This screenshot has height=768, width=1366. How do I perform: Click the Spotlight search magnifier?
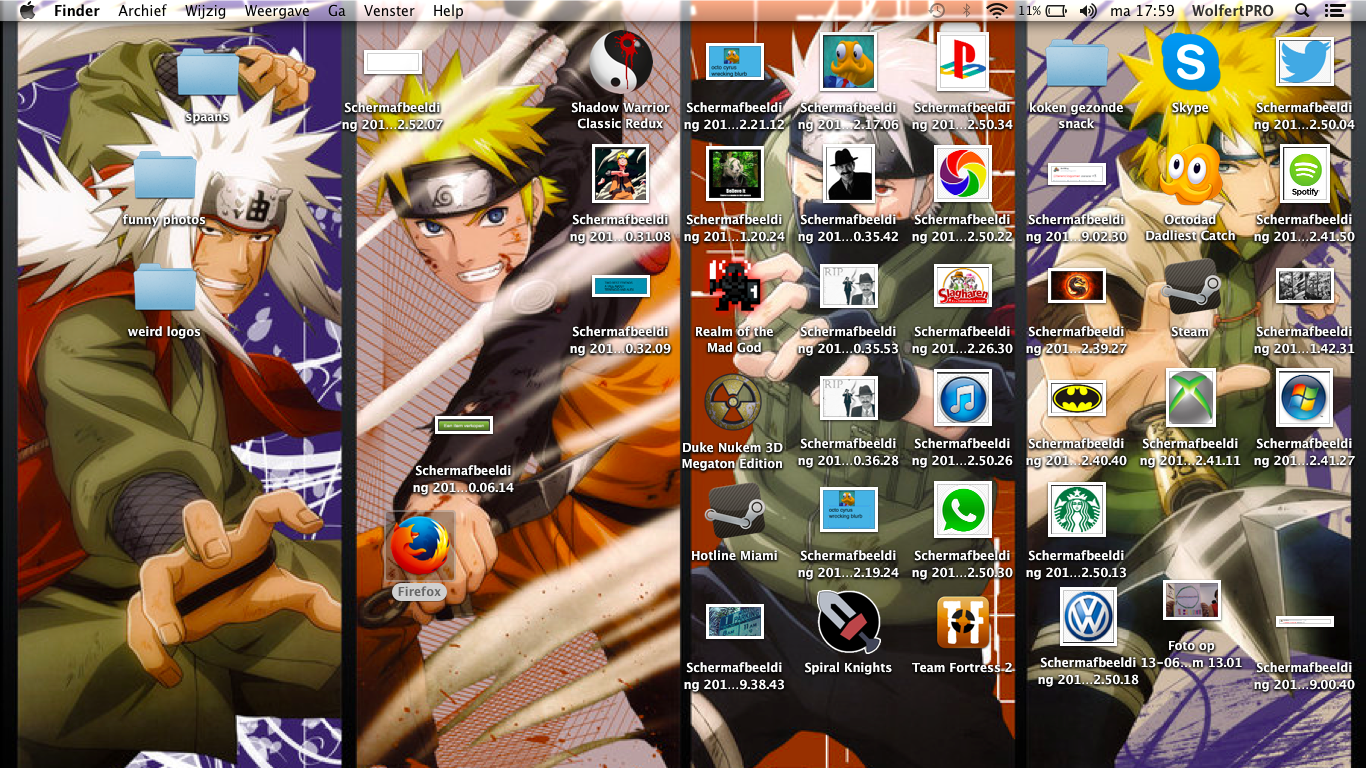1301,11
